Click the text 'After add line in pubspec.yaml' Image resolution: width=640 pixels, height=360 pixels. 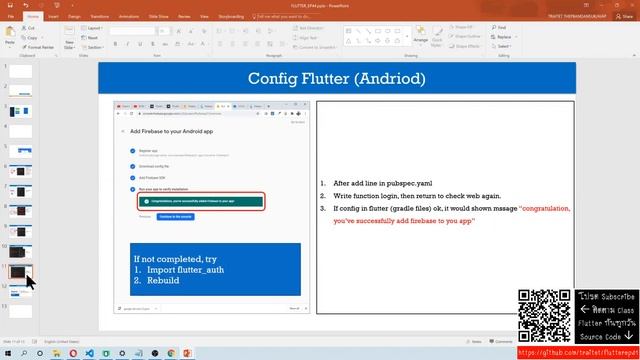point(382,183)
